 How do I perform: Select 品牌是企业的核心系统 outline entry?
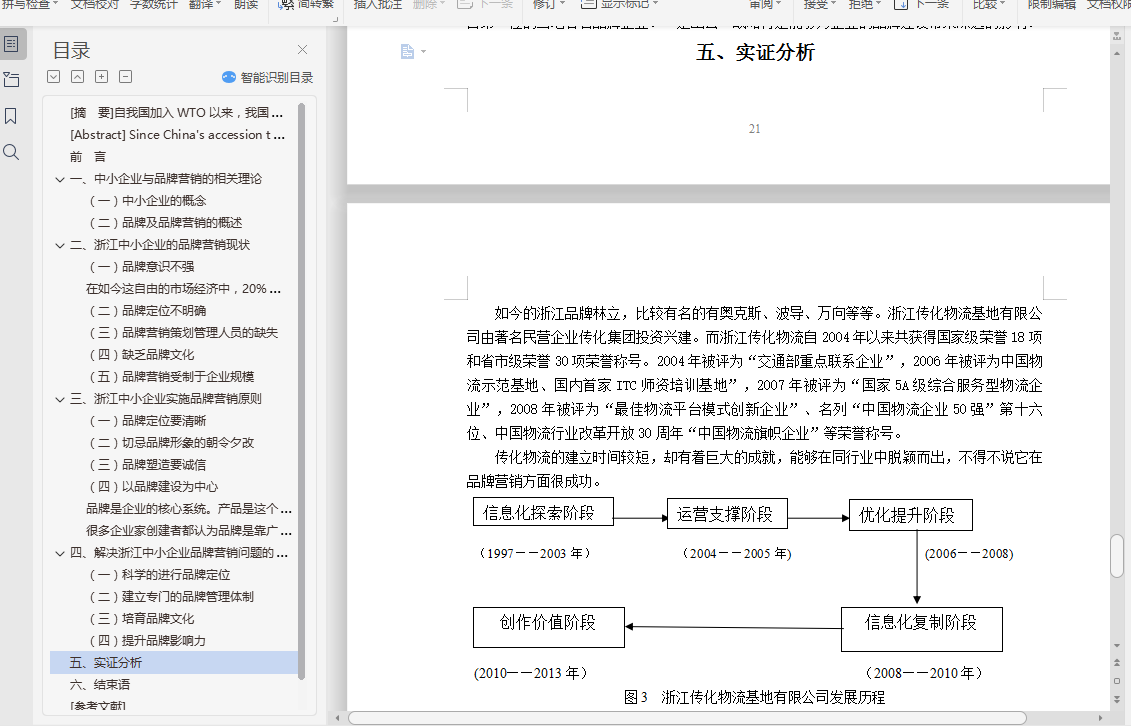189,508
